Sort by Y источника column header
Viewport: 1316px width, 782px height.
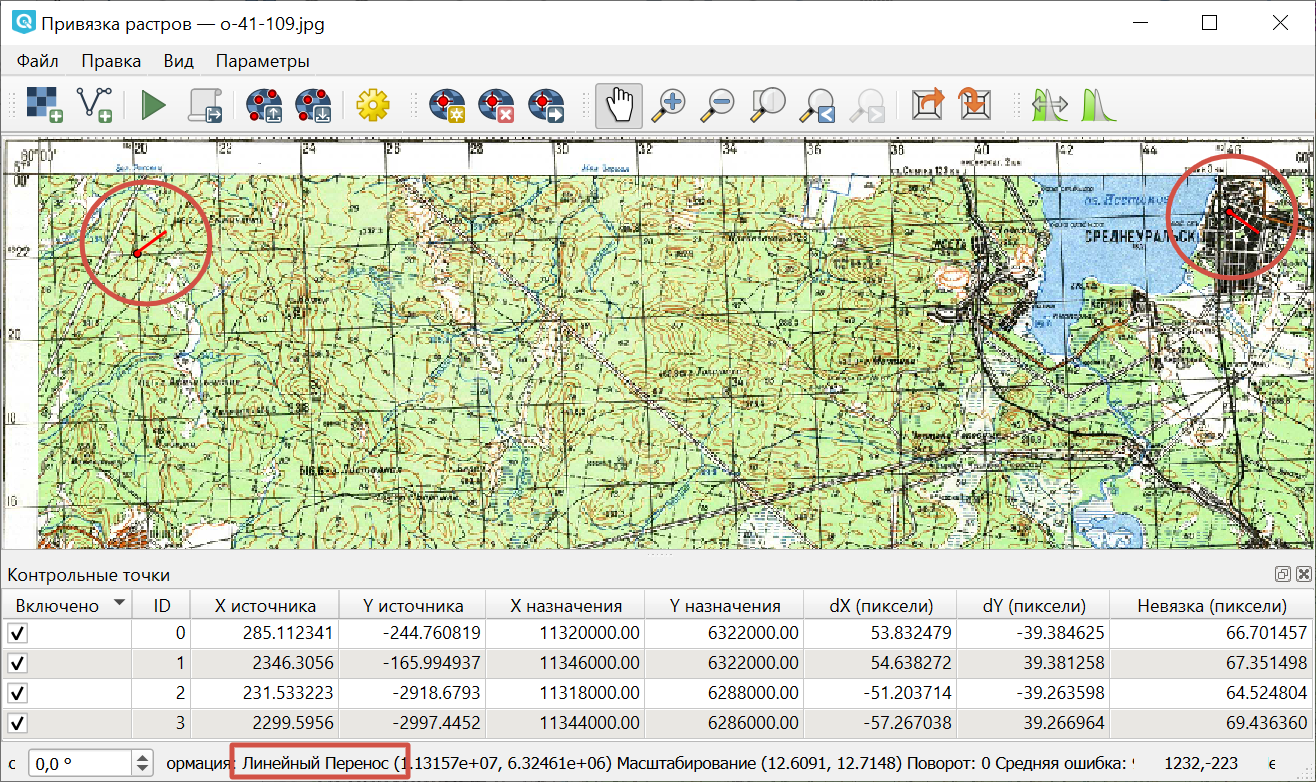click(x=413, y=605)
